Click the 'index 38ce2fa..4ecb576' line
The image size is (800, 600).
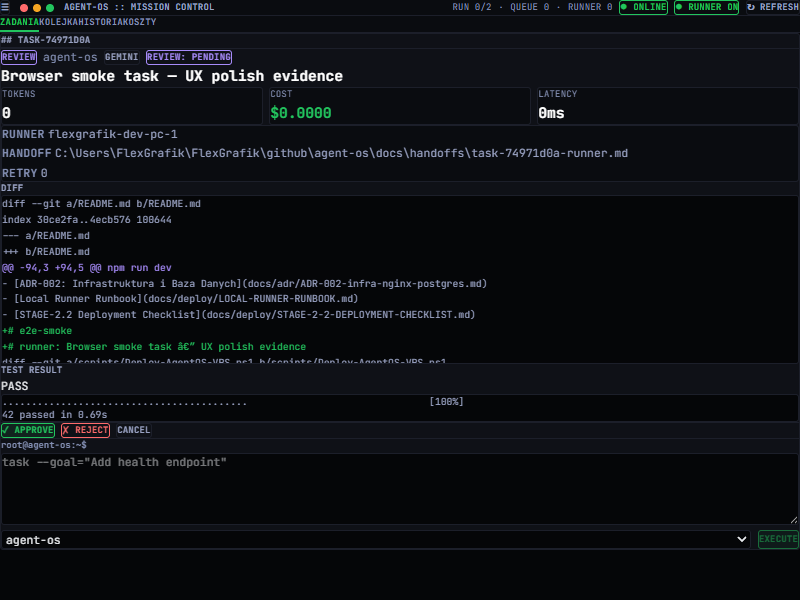coord(87,220)
